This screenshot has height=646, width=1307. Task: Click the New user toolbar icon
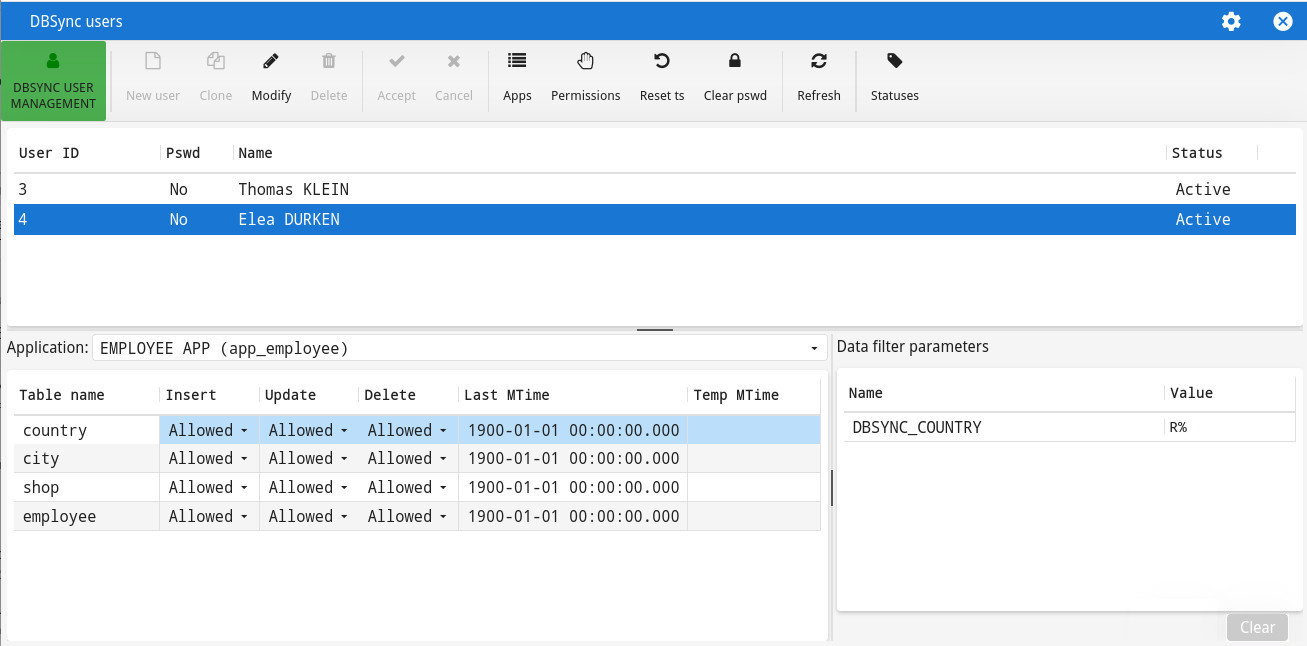coord(153,62)
